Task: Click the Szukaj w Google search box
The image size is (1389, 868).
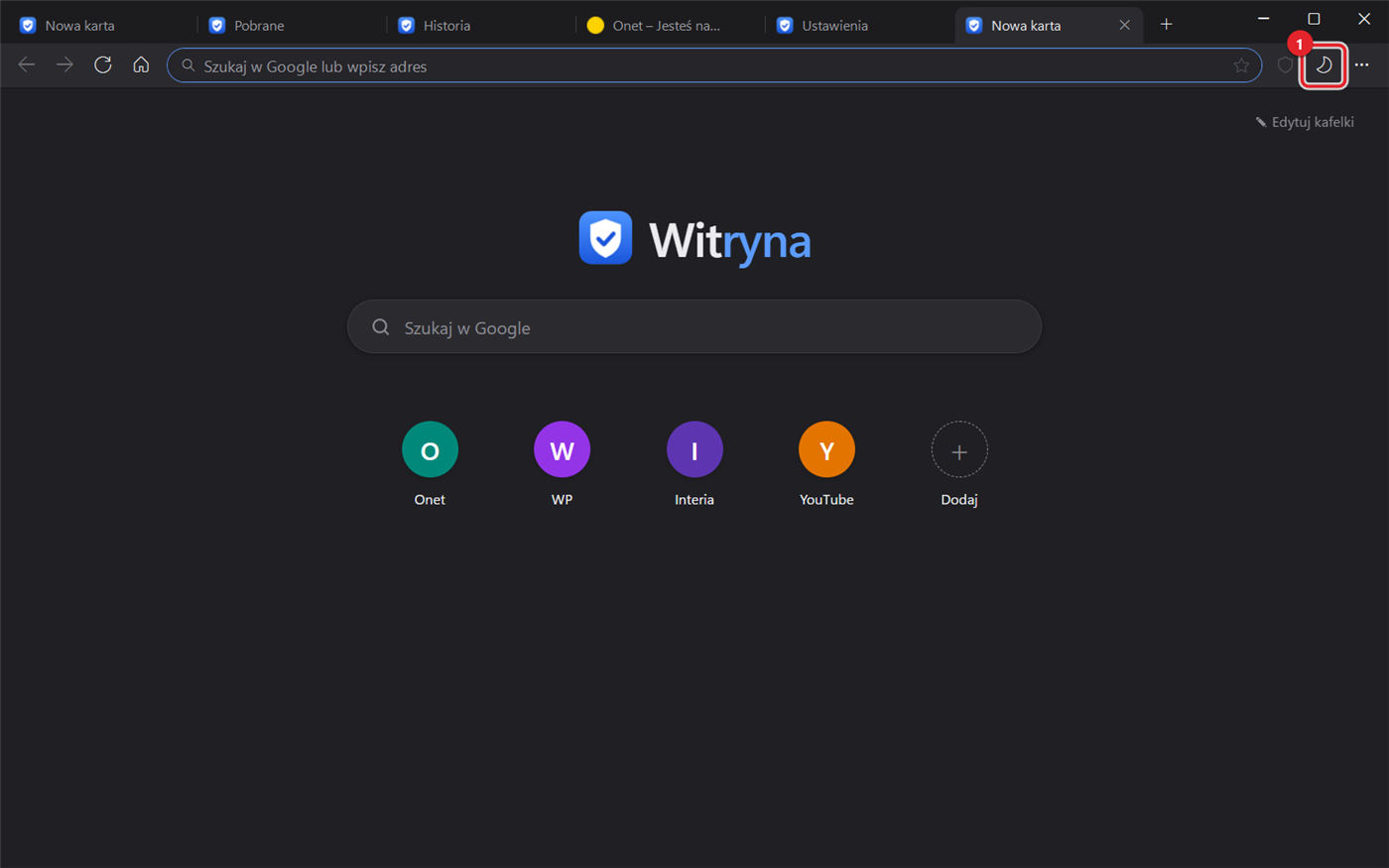Action: click(694, 327)
